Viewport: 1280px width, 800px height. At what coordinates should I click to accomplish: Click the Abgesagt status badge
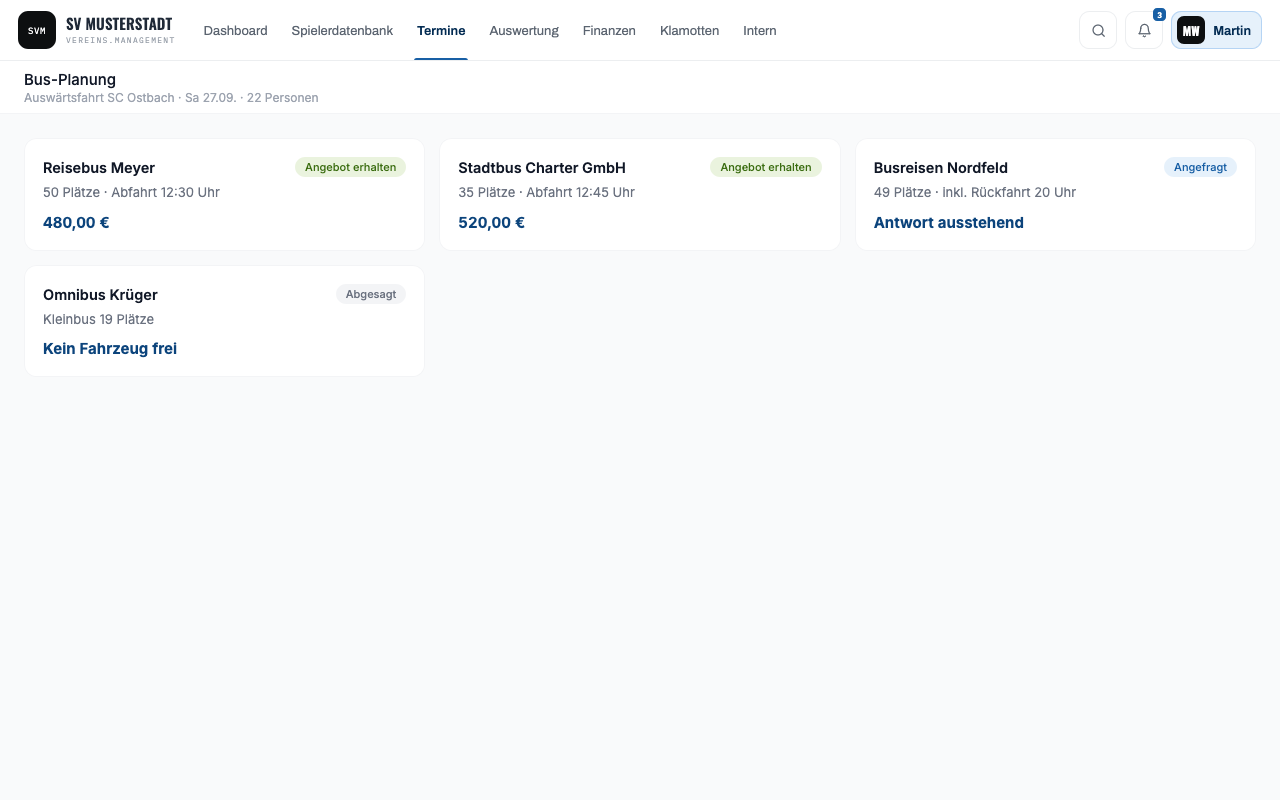371,294
